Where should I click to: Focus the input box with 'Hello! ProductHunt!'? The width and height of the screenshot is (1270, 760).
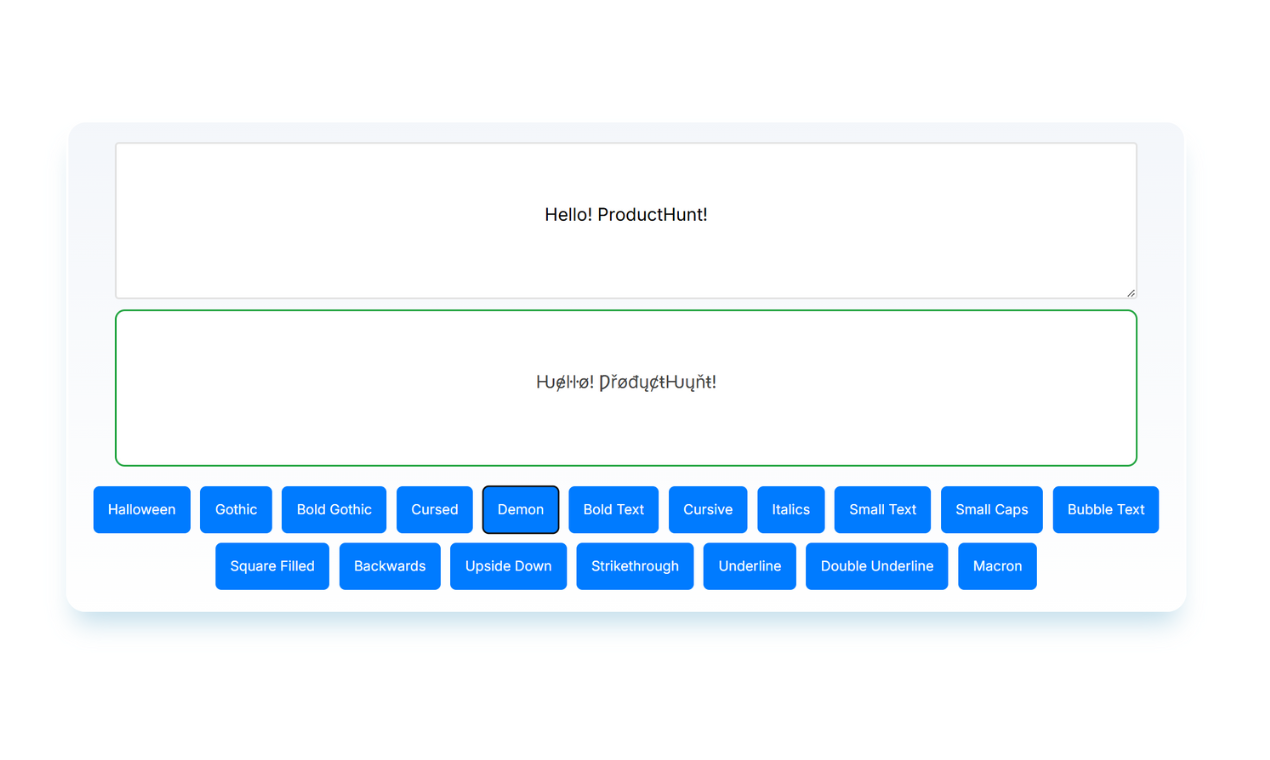[x=626, y=221]
